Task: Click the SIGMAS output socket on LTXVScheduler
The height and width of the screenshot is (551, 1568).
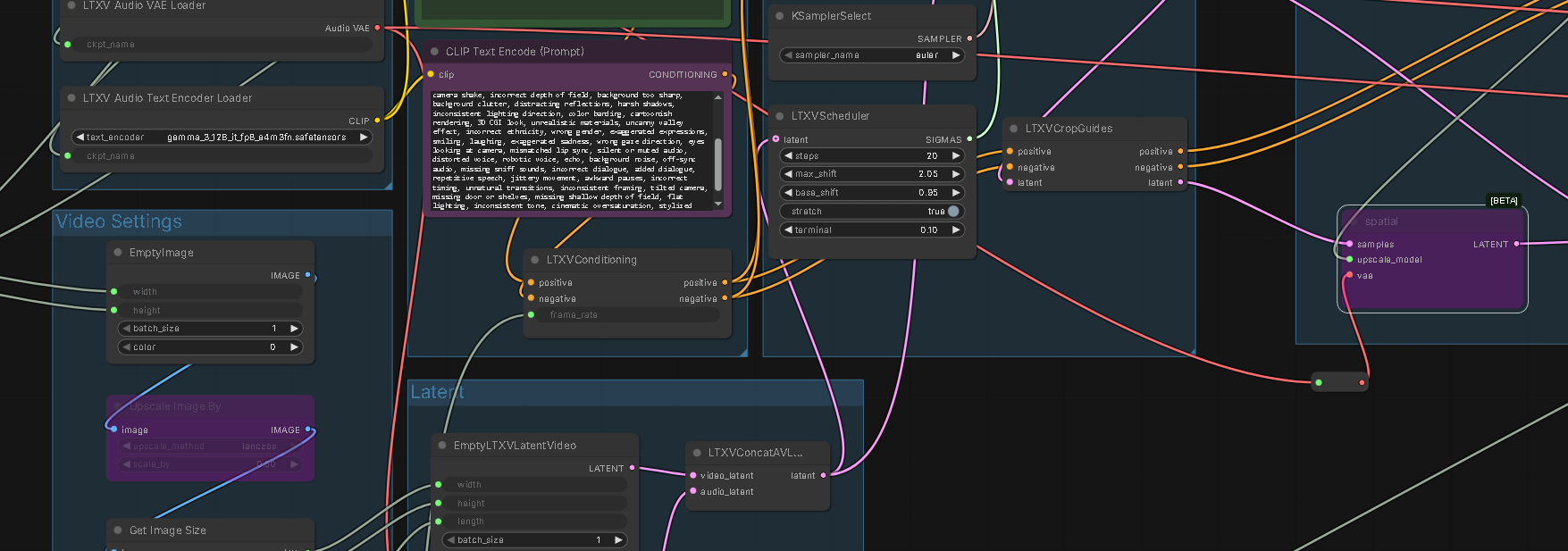Action: [x=969, y=139]
